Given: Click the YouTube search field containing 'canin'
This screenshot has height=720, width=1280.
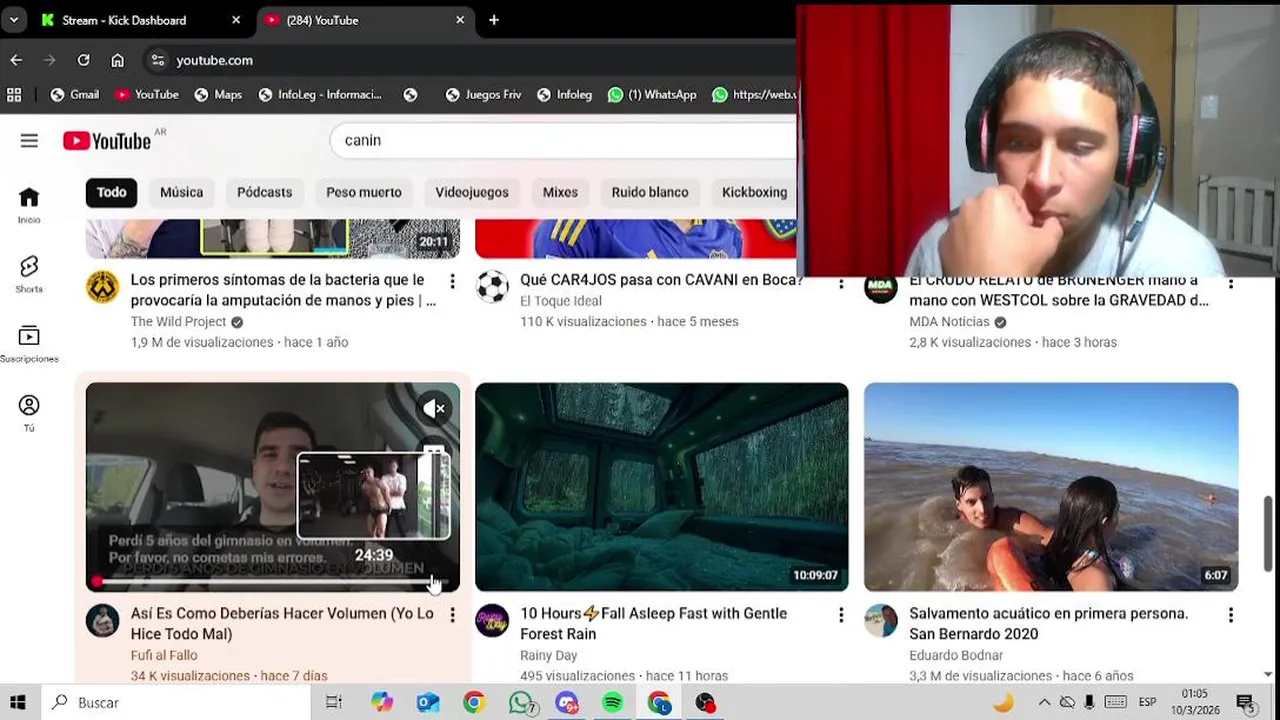Looking at the screenshot, I should tap(565, 141).
